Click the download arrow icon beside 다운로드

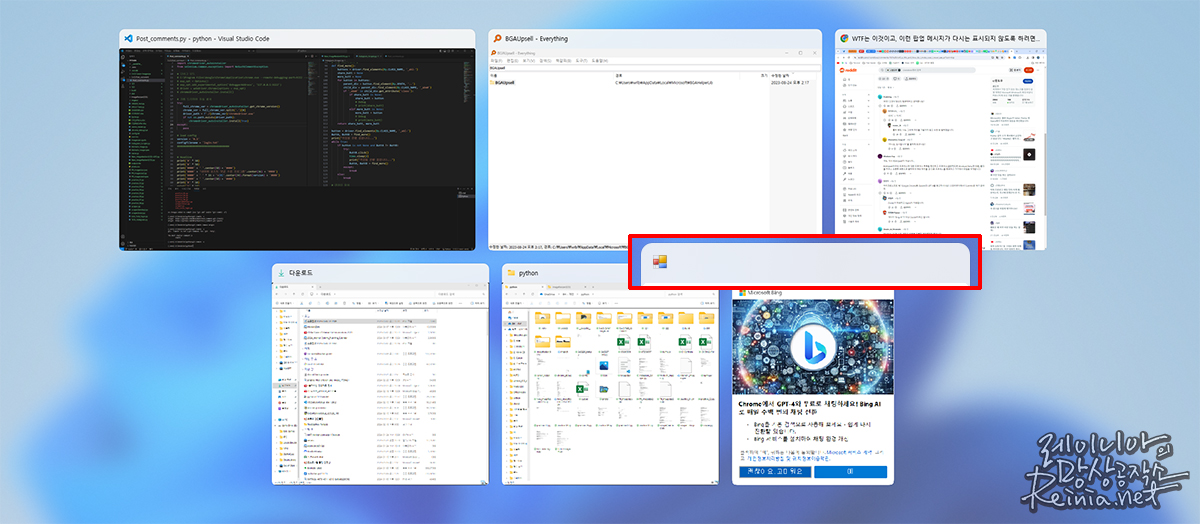pyautogui.click(x=280, y=272)
